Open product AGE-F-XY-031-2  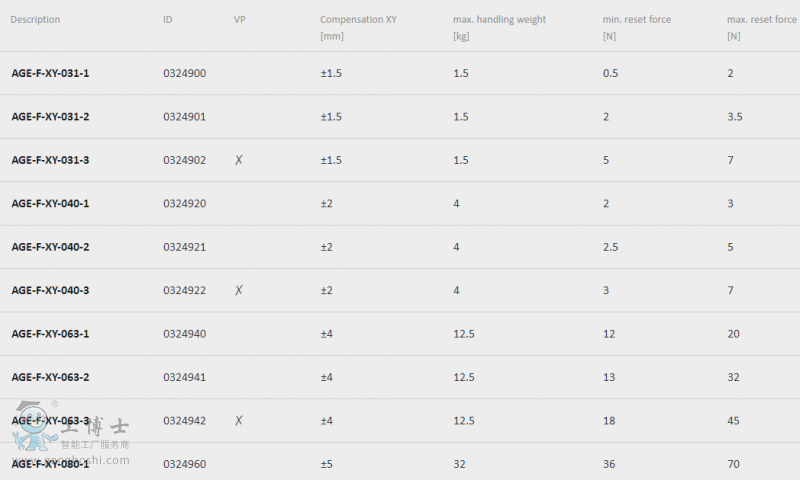point(50,117)
